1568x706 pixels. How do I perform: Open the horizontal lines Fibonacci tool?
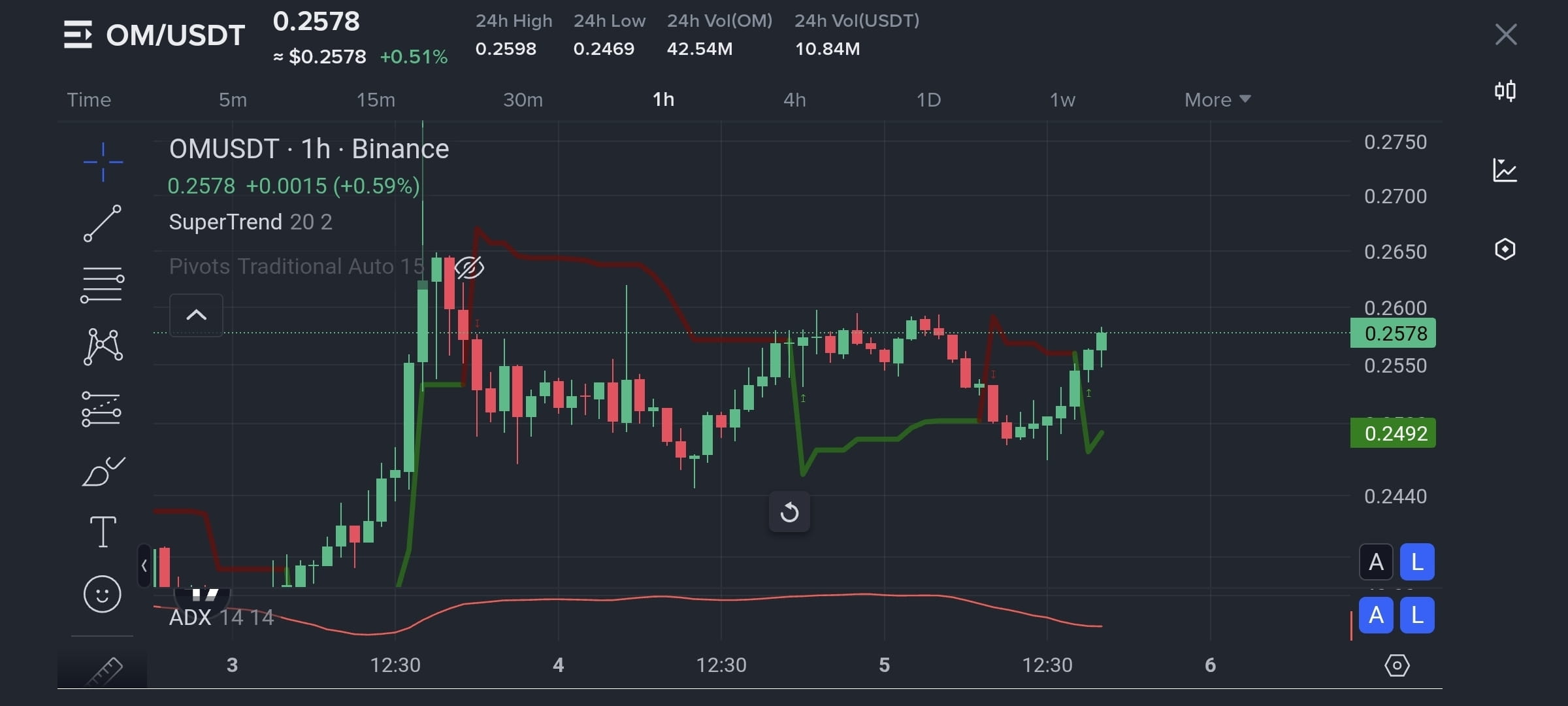(103, 285)
